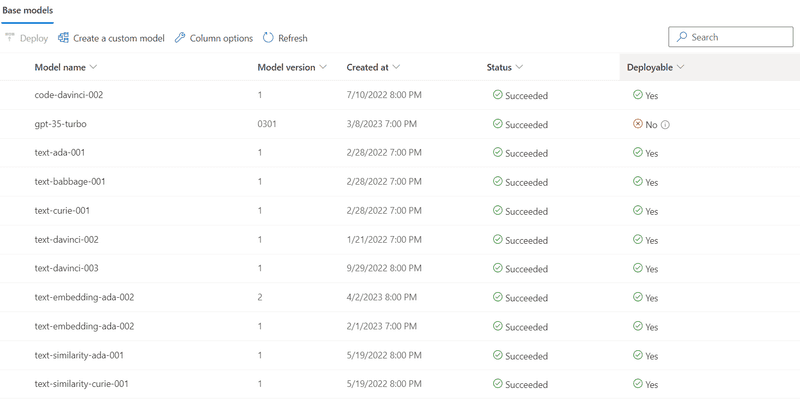Click the 4/2/2023 8:00 PM date cell
Image resolution: width=800 pixels, height=409 pixels.
coord(382,297)
